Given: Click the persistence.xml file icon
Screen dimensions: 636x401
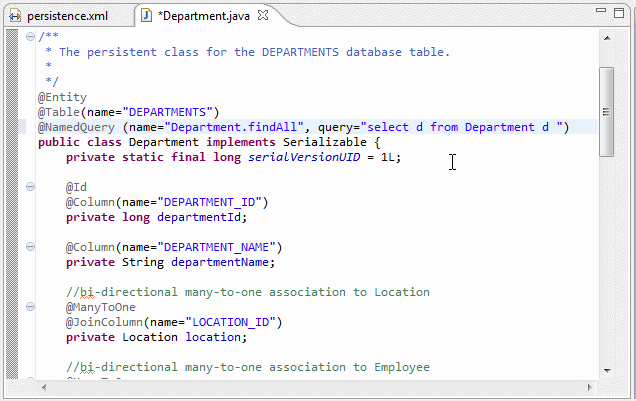Looking at the screenshot, I should (x=15, y=16).
